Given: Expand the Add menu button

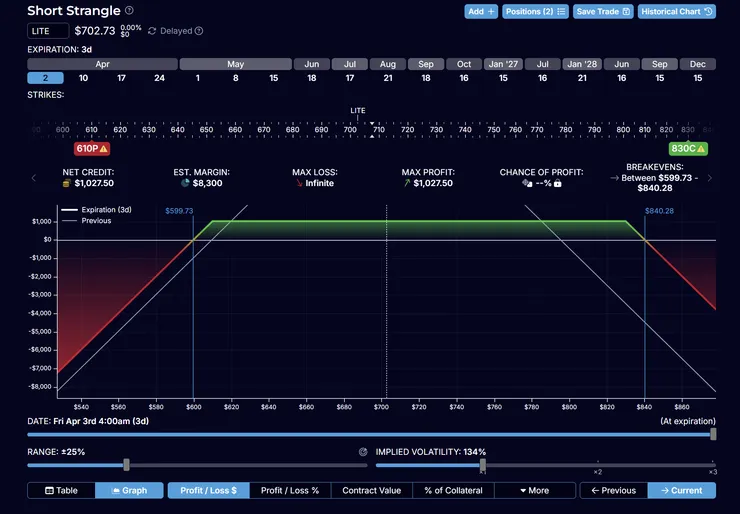Looking at the screenshot, I should tap(481, 12).
